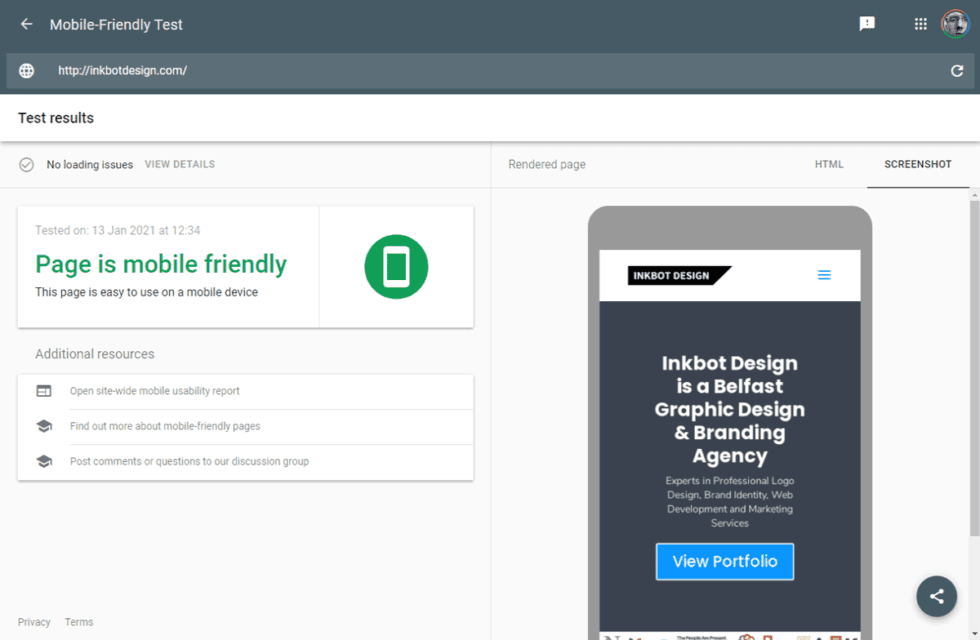980x640 pixels.
Task: Select the Screenshot tab
Action: (917, 165)
